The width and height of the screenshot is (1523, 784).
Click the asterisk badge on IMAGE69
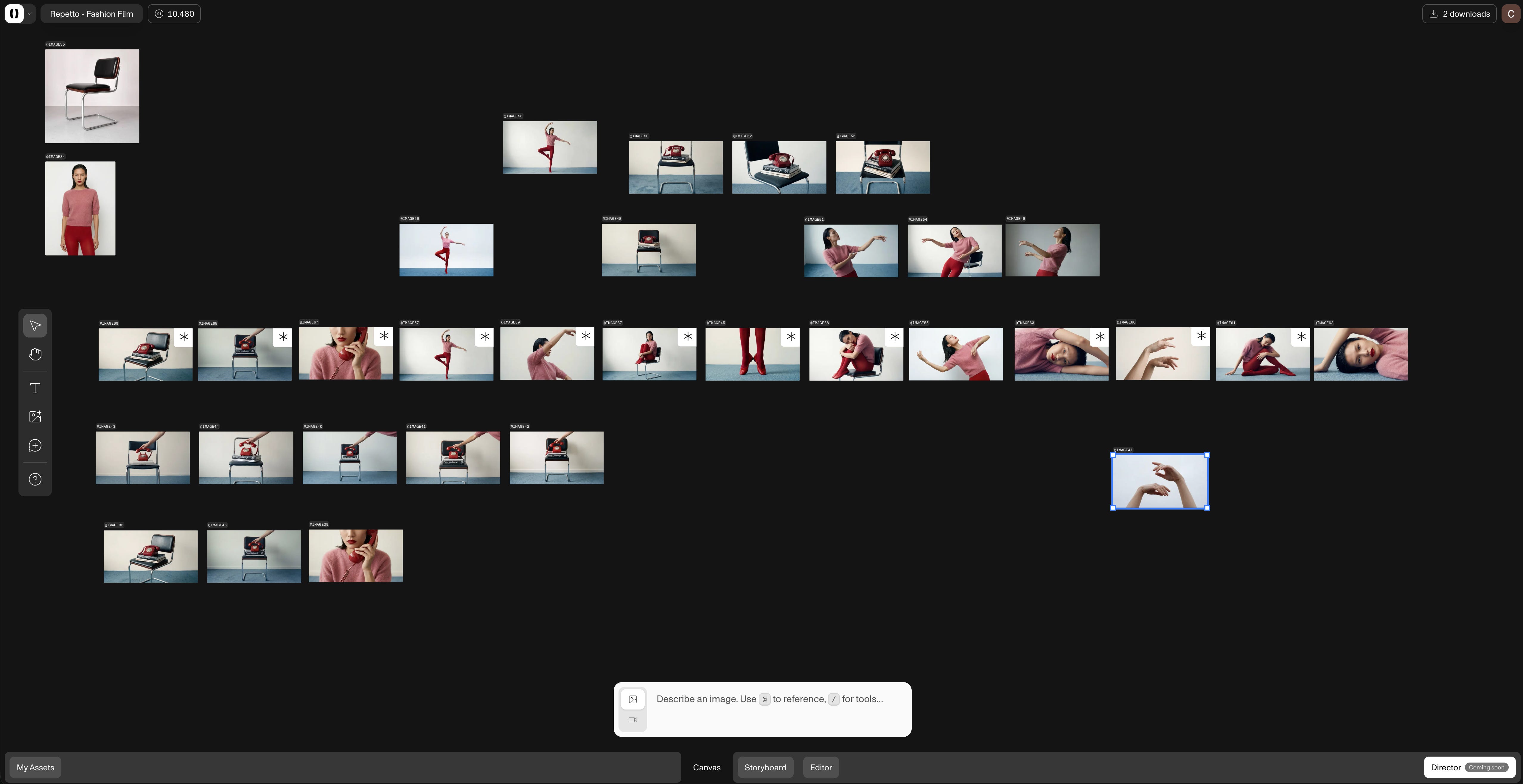(x=184, y=337)
